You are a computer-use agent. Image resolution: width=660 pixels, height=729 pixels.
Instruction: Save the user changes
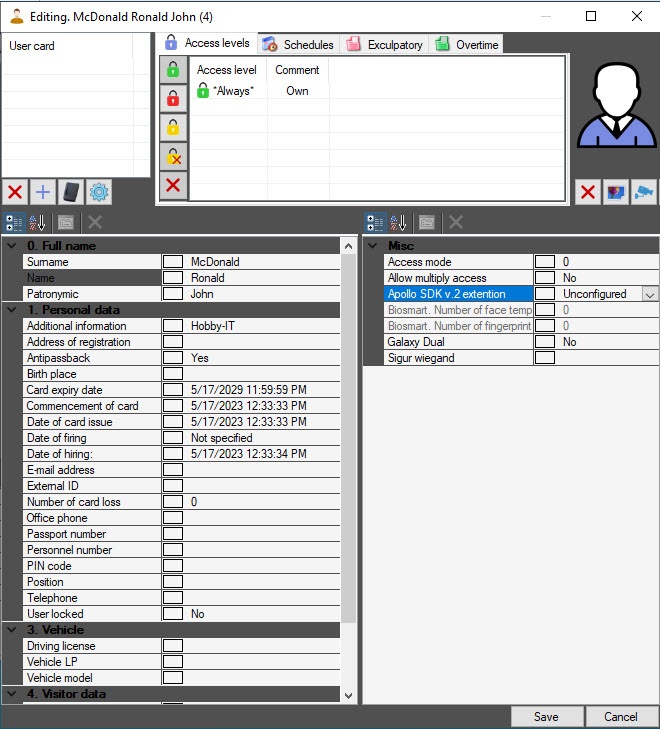[547, 716]
